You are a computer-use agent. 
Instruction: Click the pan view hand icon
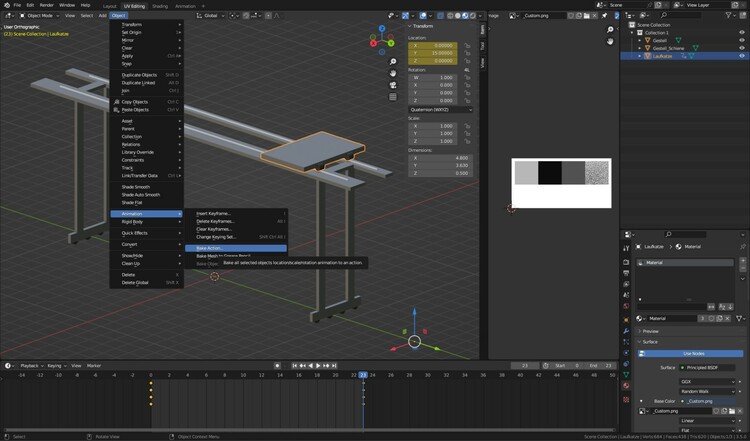[394, 72]
